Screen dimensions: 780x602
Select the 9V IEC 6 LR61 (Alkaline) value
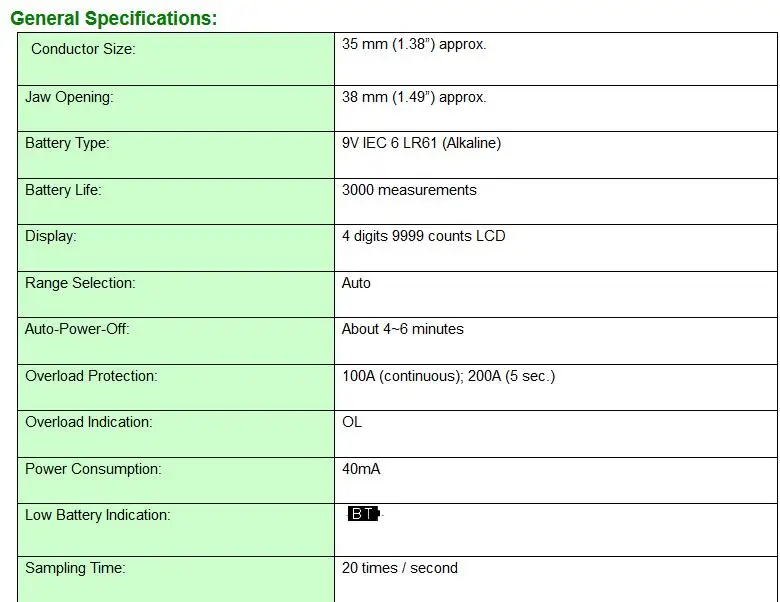(421, 143)
